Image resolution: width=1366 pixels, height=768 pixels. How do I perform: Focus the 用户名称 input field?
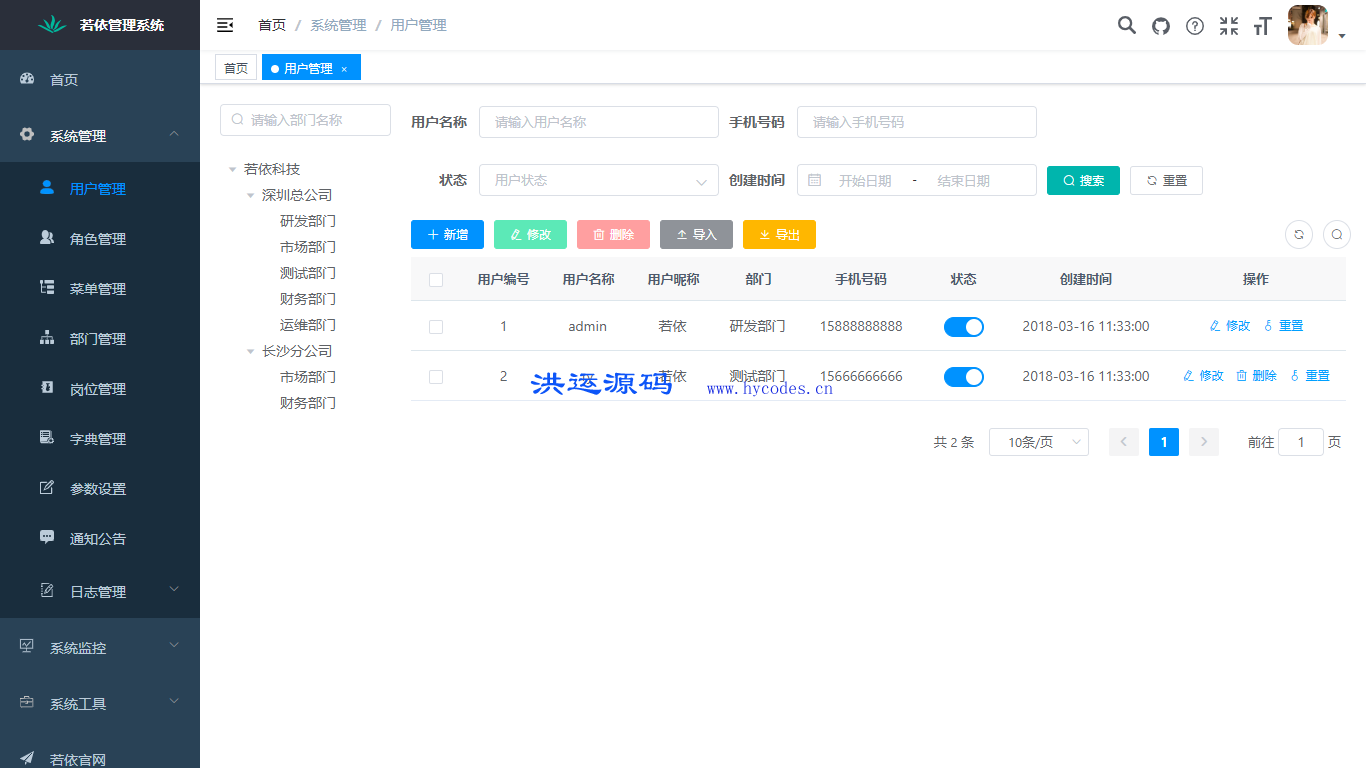pos(599,122)
